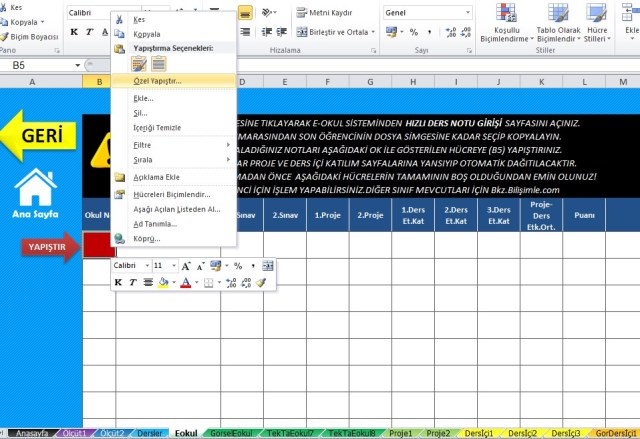Toggle italic in the mini toolbar
640x439 pixels.
pyautogui.click(x=132, y=283)
